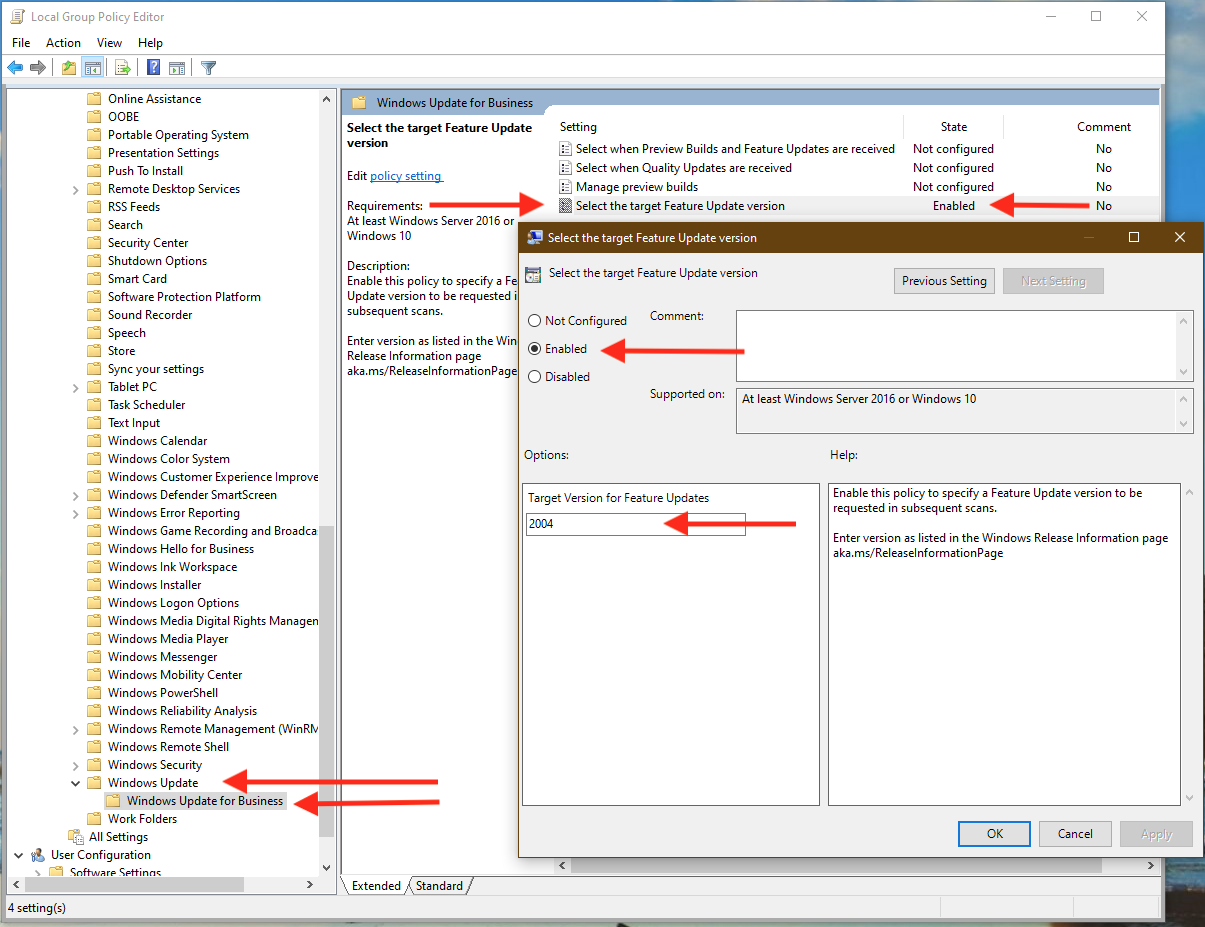Open the Action menu

pyautogui.click(x=63, y=43)
